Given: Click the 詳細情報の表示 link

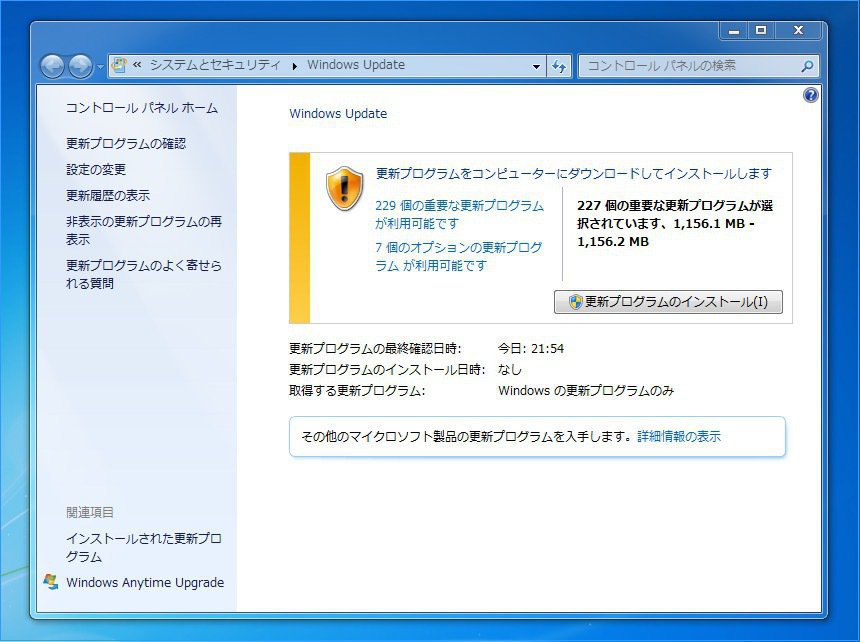Looking at the screenshot, I should (x=679, y=436).
